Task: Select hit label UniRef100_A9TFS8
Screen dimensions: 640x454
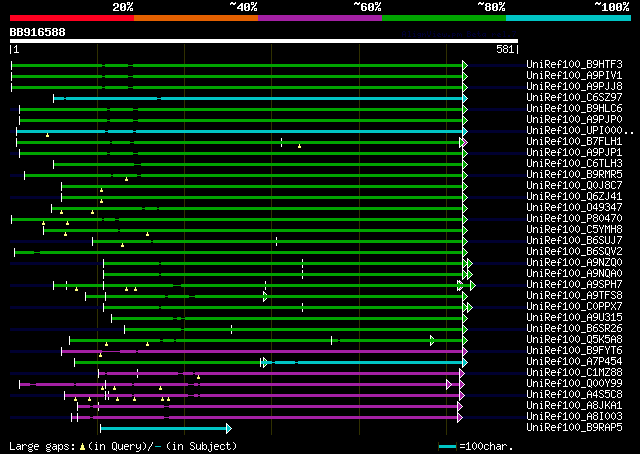Action: click(574, 296)
